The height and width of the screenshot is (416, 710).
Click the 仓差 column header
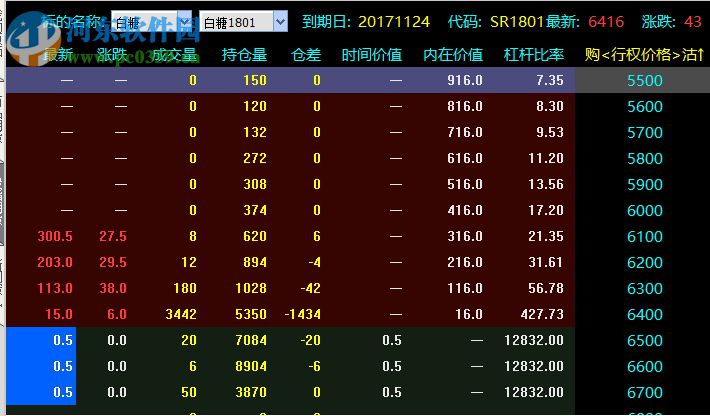coord(306,55)
